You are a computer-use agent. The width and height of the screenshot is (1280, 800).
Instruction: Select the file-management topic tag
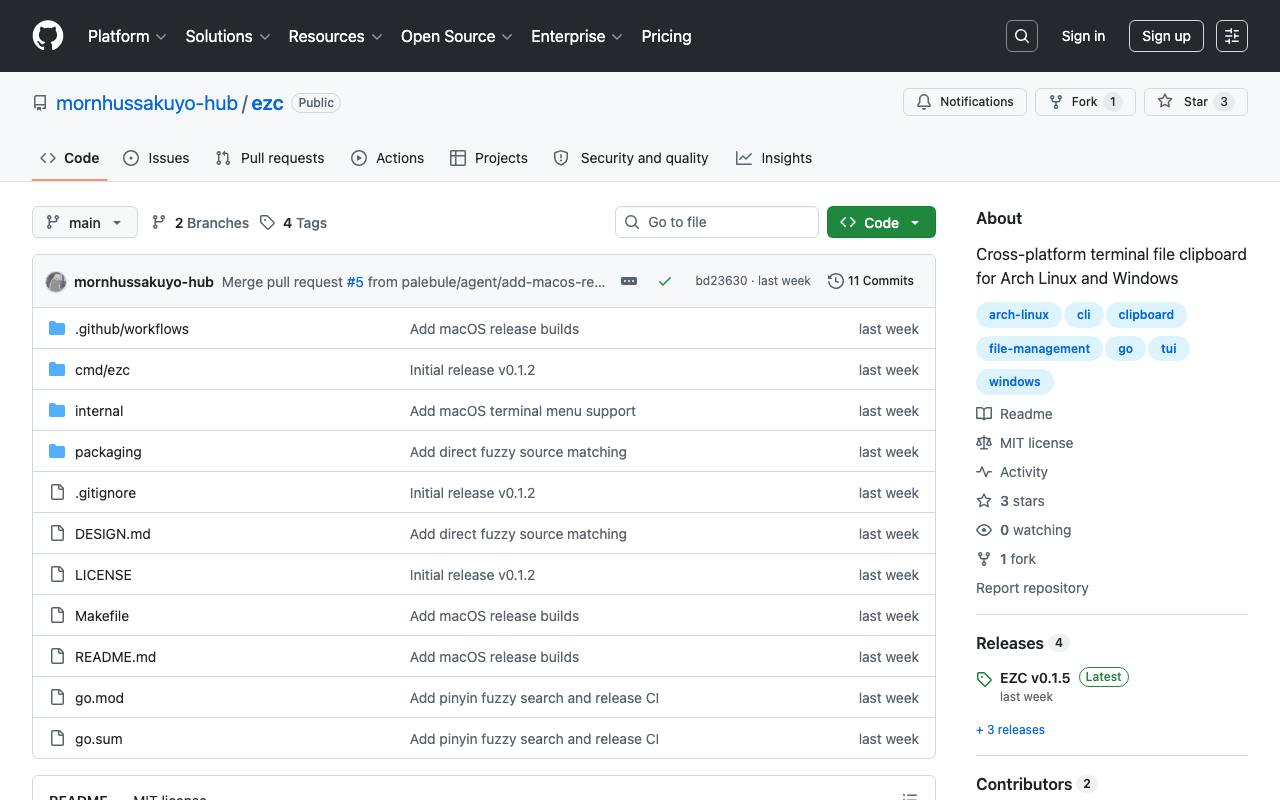point(1039,349)
